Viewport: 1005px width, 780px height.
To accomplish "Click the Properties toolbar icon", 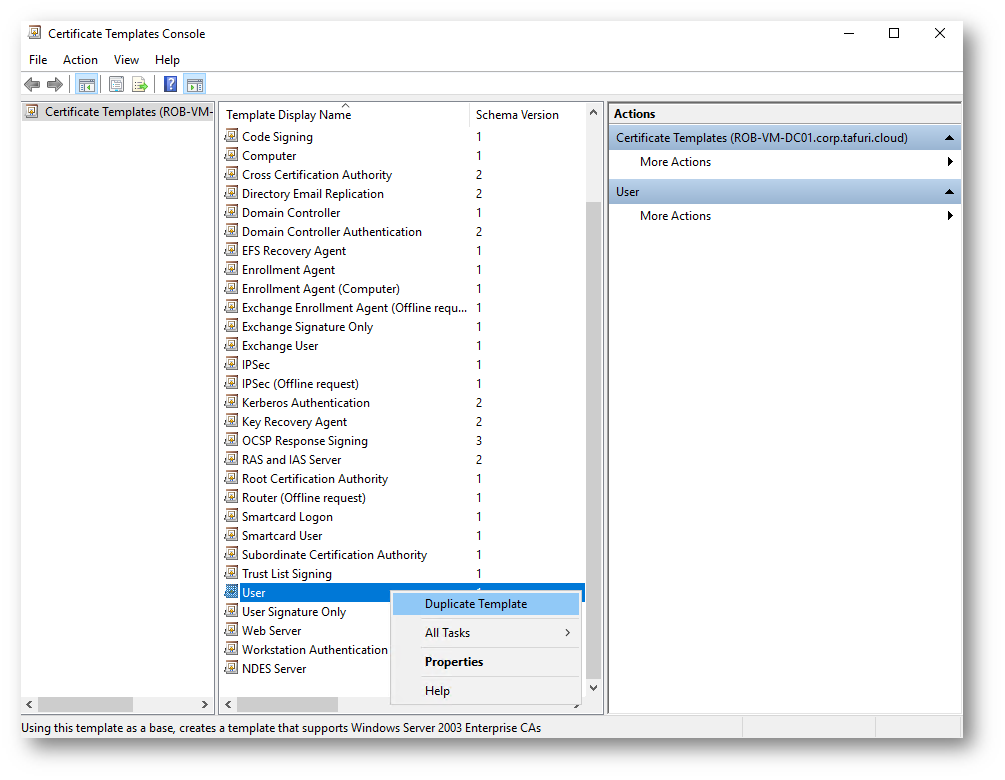I will pos(116,85).
